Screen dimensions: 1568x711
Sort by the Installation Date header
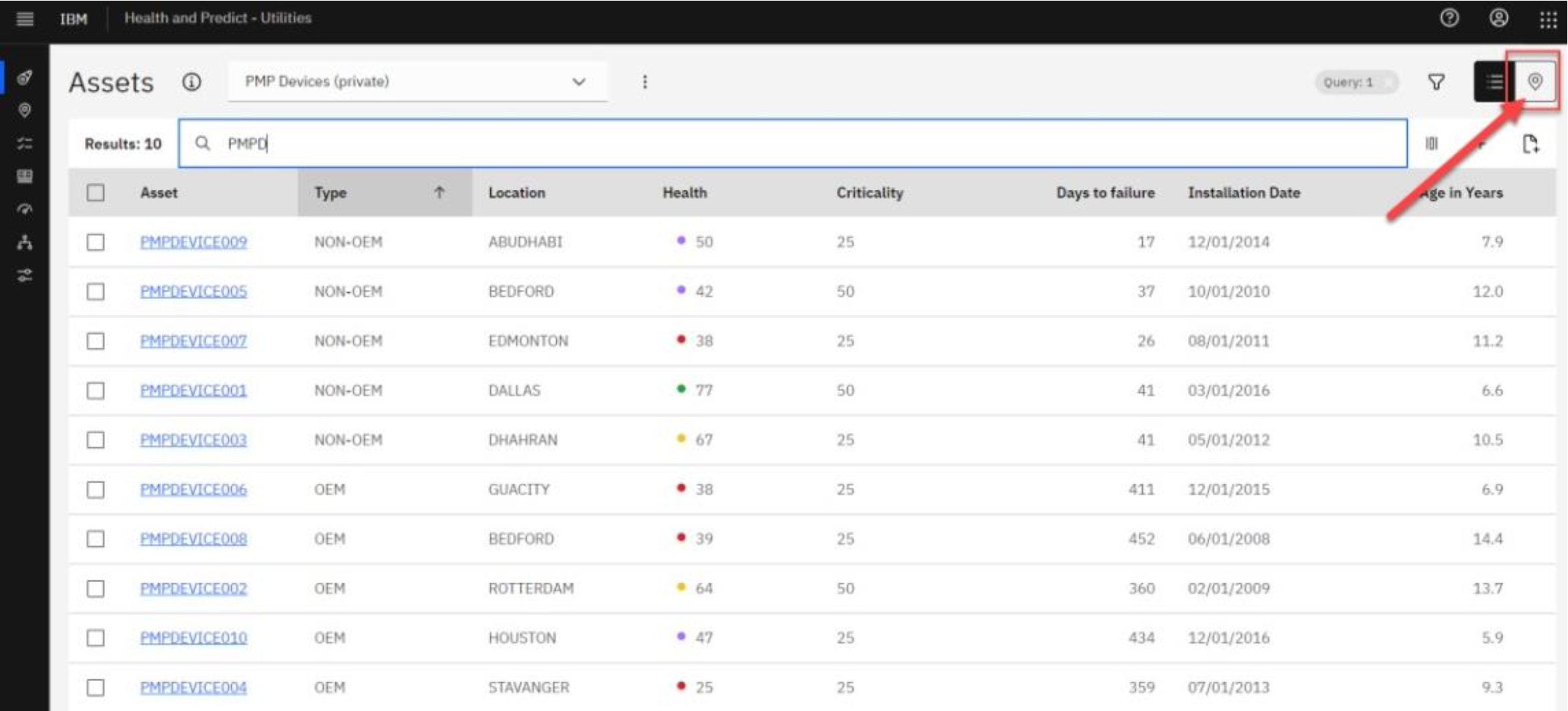pos(1243,192)
